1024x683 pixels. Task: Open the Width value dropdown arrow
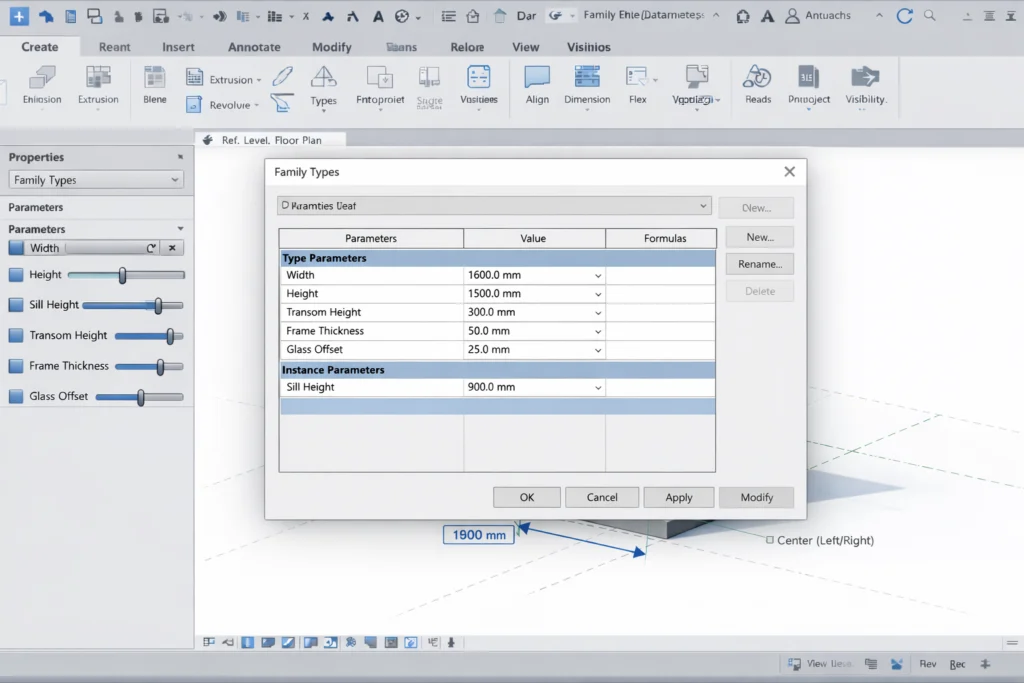pyautogui.click(x=598, y=275)
